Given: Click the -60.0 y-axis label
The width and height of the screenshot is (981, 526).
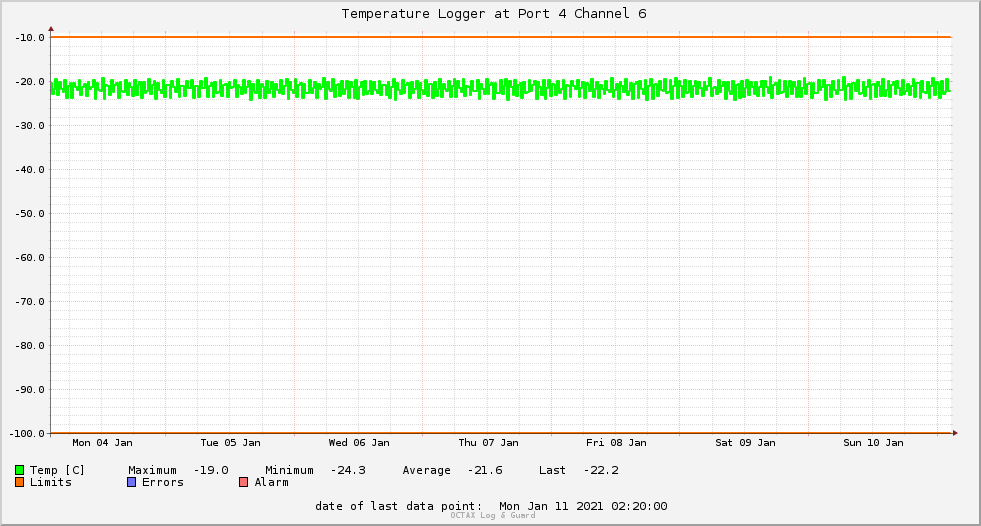Looking at the screenshot, I should [30, 258].
